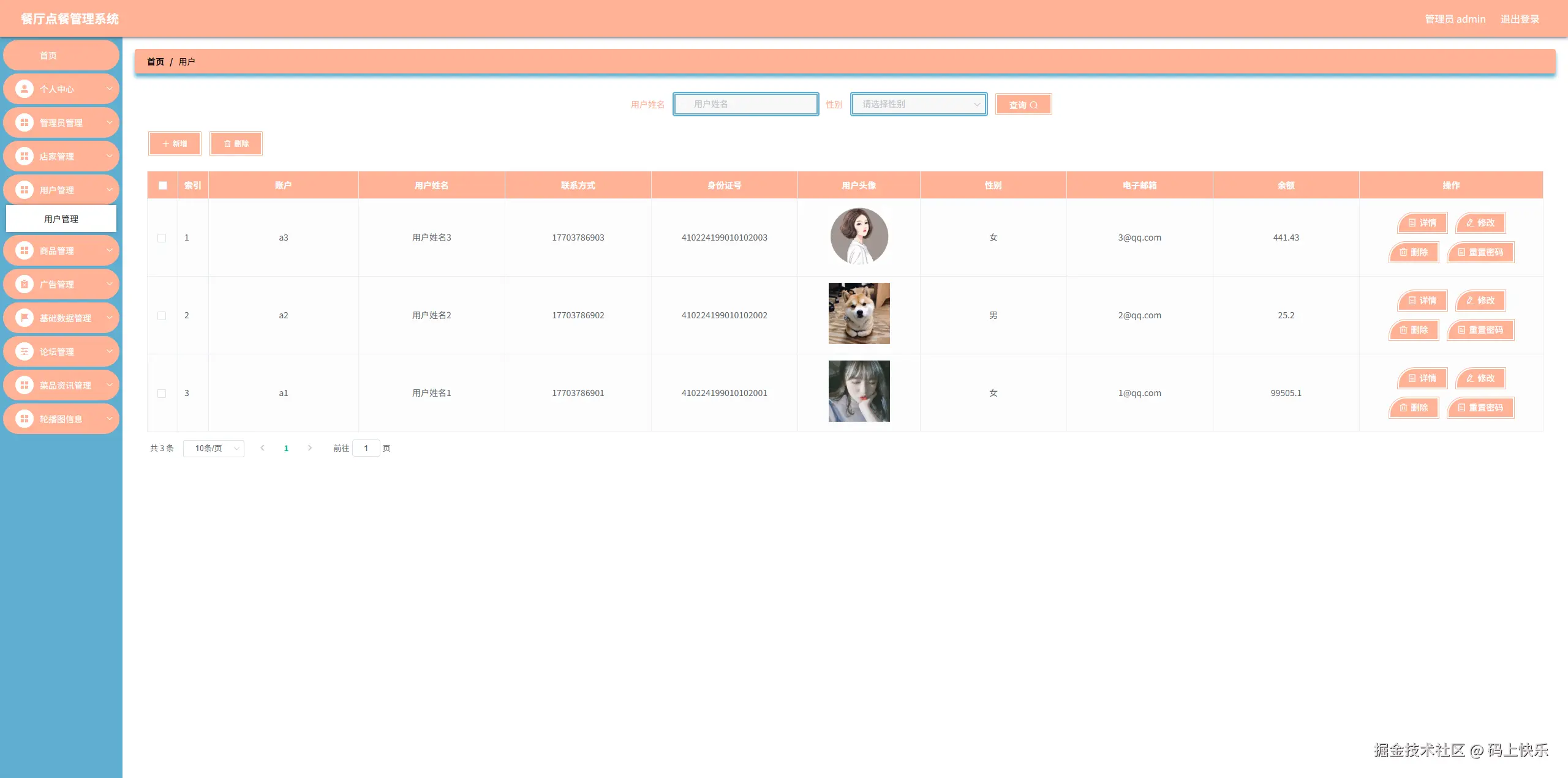Click 修改 pencil button for user a3
The height and width of the screenshot is (778, 1568).
coord(1480,223)
